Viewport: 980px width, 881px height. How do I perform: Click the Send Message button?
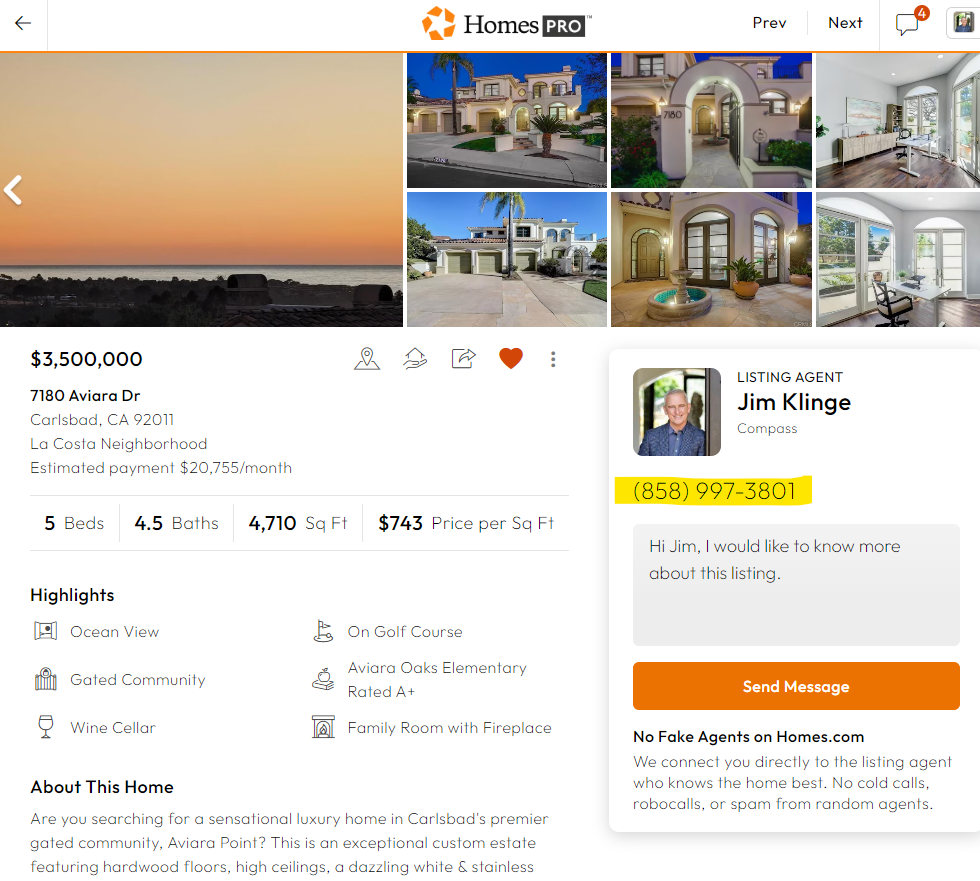click(796, 686)
